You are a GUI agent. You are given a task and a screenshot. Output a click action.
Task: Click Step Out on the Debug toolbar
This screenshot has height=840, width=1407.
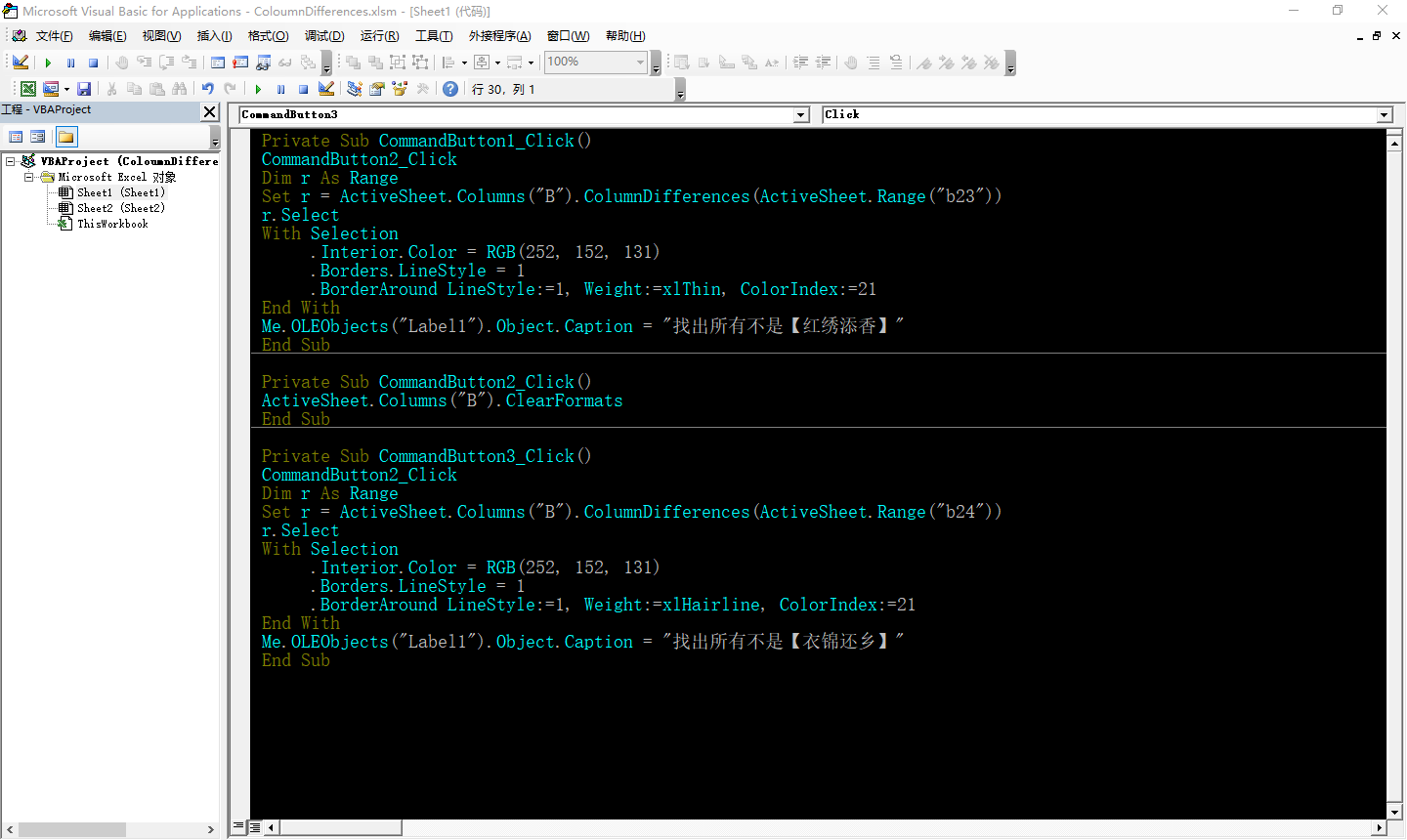(x=189, y=63)
